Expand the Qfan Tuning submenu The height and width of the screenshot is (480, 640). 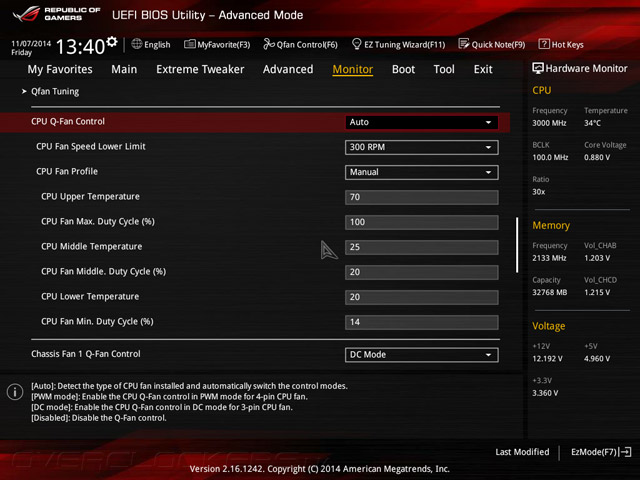[55, 91]
